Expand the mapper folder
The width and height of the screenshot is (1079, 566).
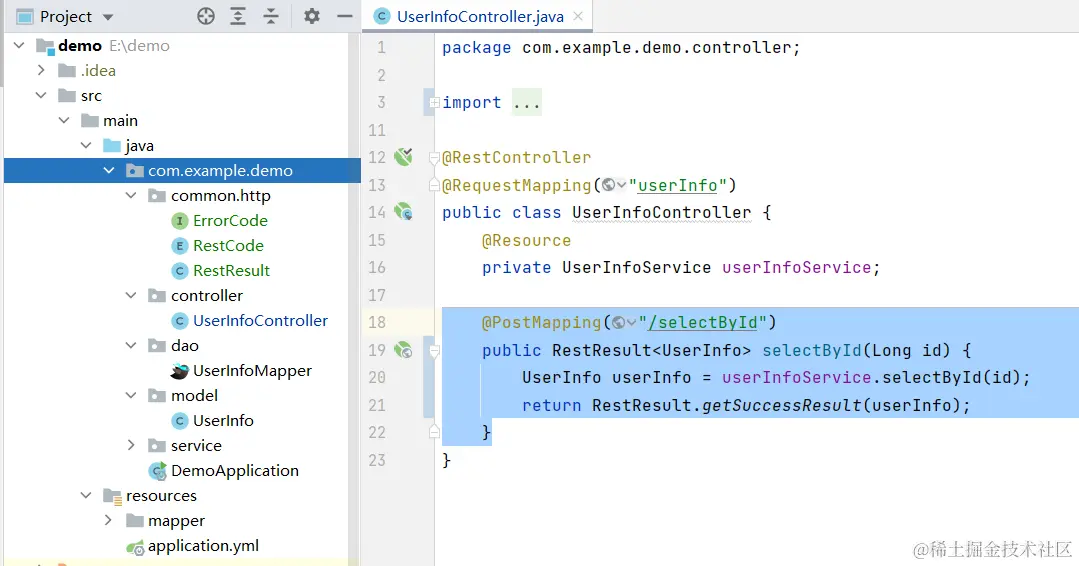(108, 520)
